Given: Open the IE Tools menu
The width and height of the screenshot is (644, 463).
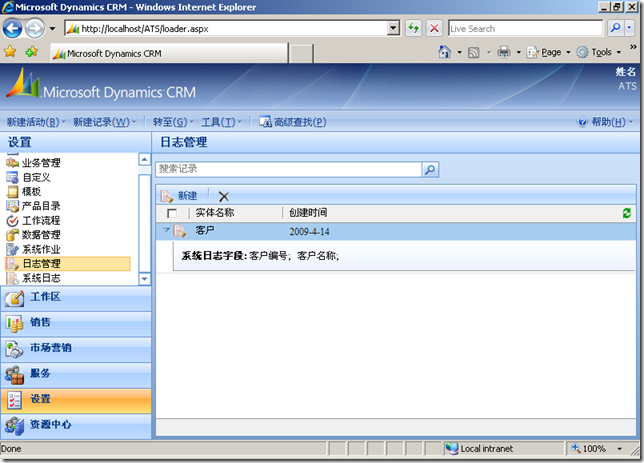Looking at the screenshot, I should (x=599, y=52).
